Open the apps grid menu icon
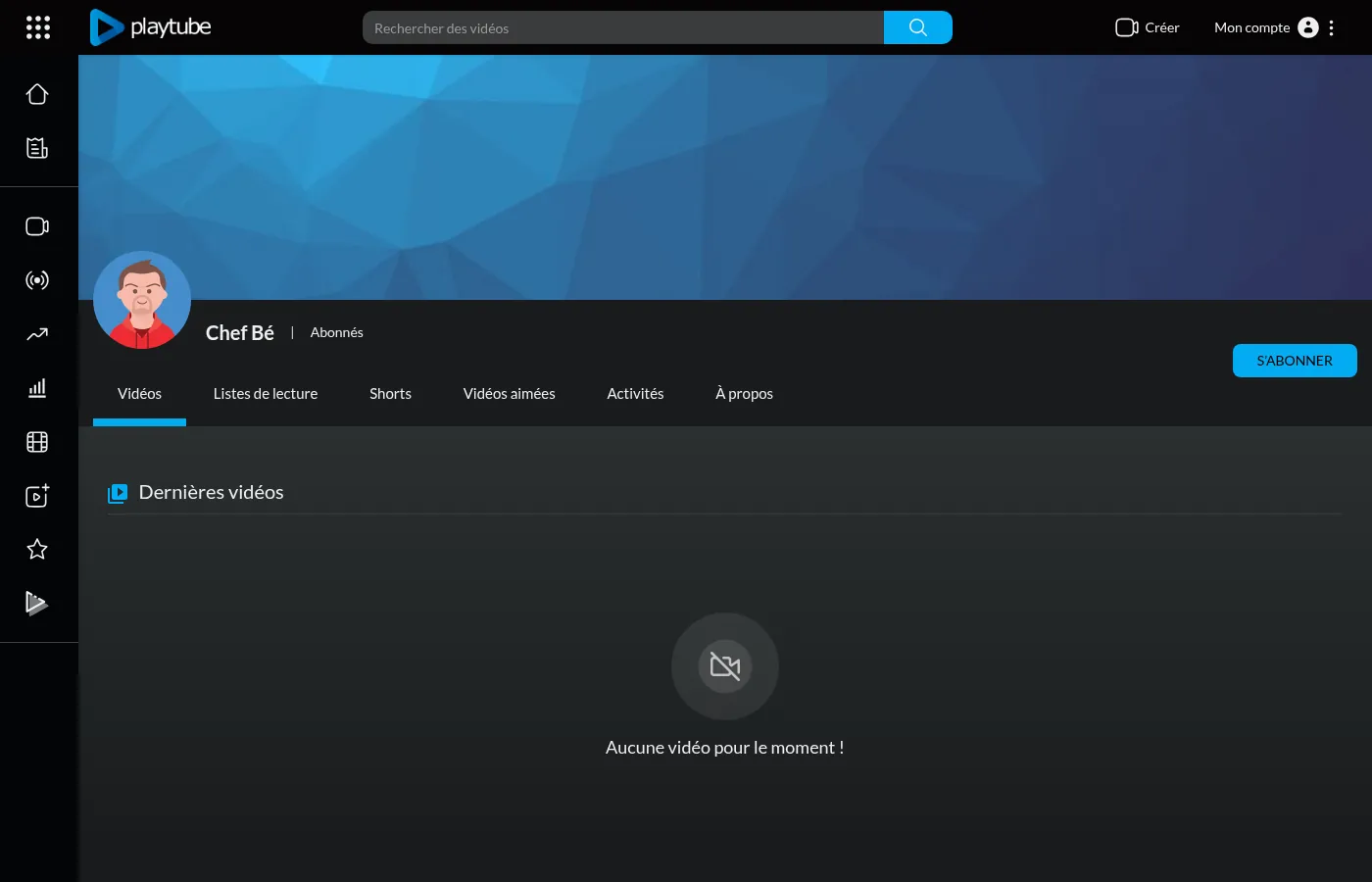This screenshot has height=882, width=1372. (38, 27)
